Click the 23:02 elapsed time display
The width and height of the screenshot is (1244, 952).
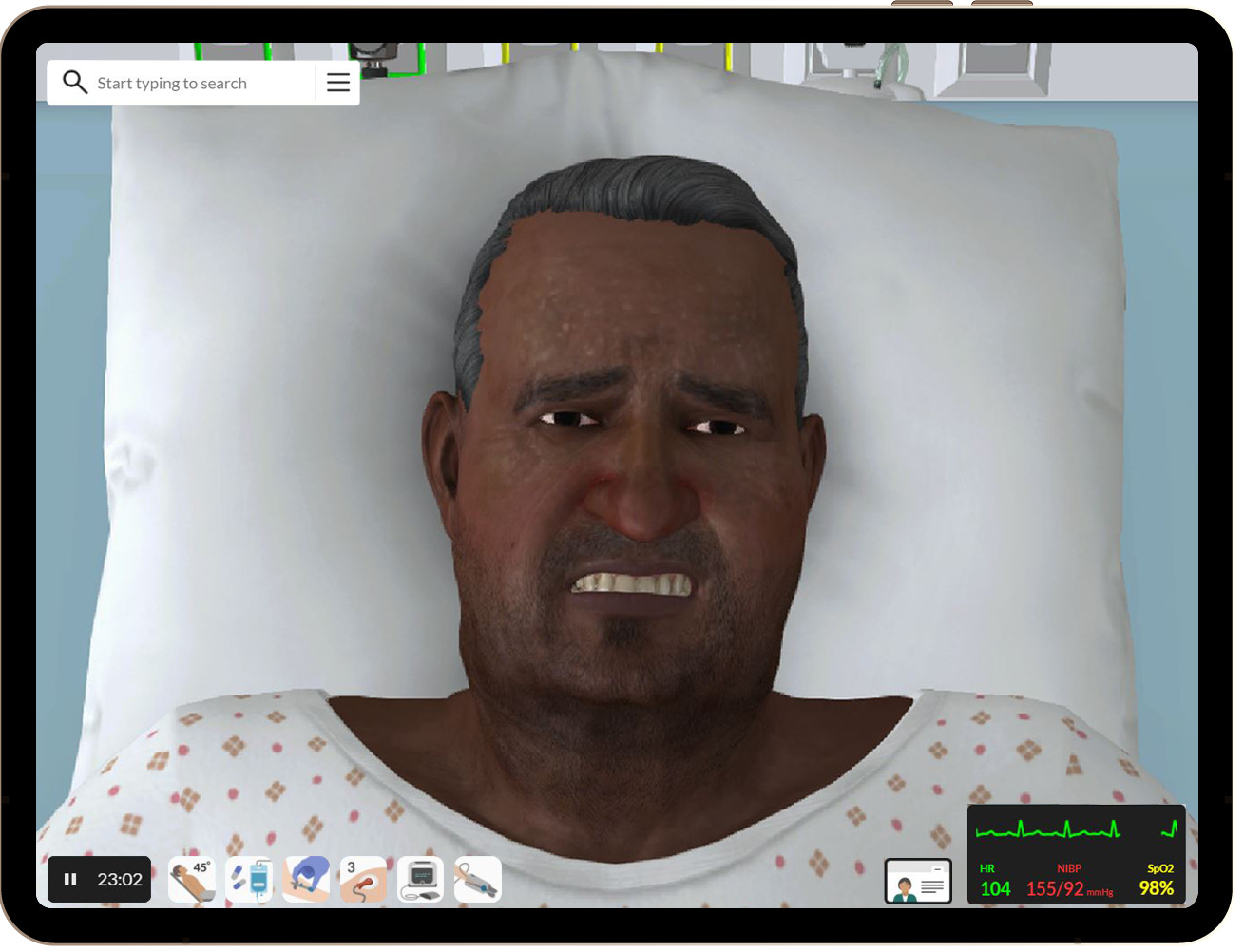(x=120, y=880)
